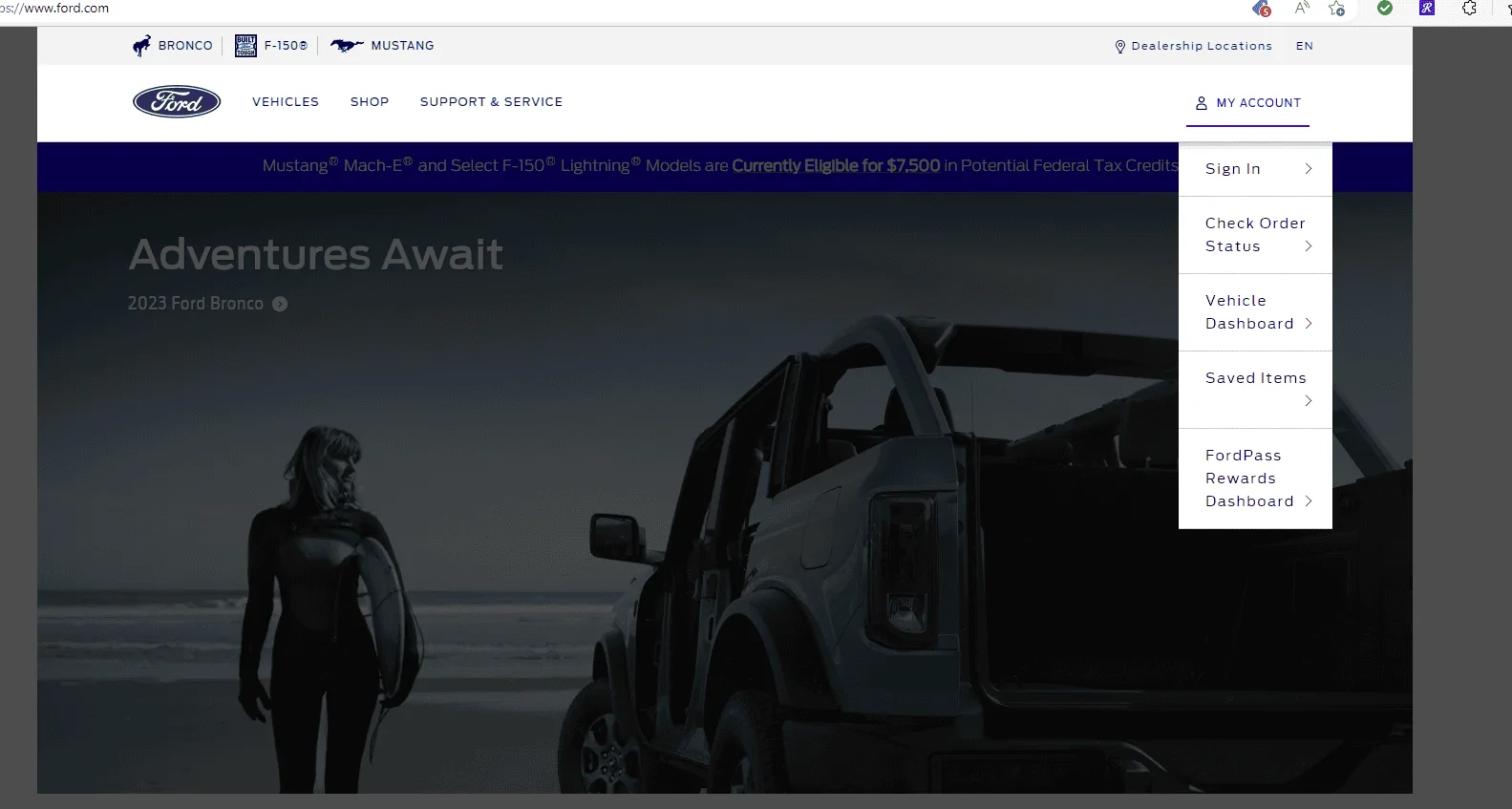1512x809 pixels.
Task: Click the Ford oval logo
Action: pyautogui.click(x=177, y=102)
